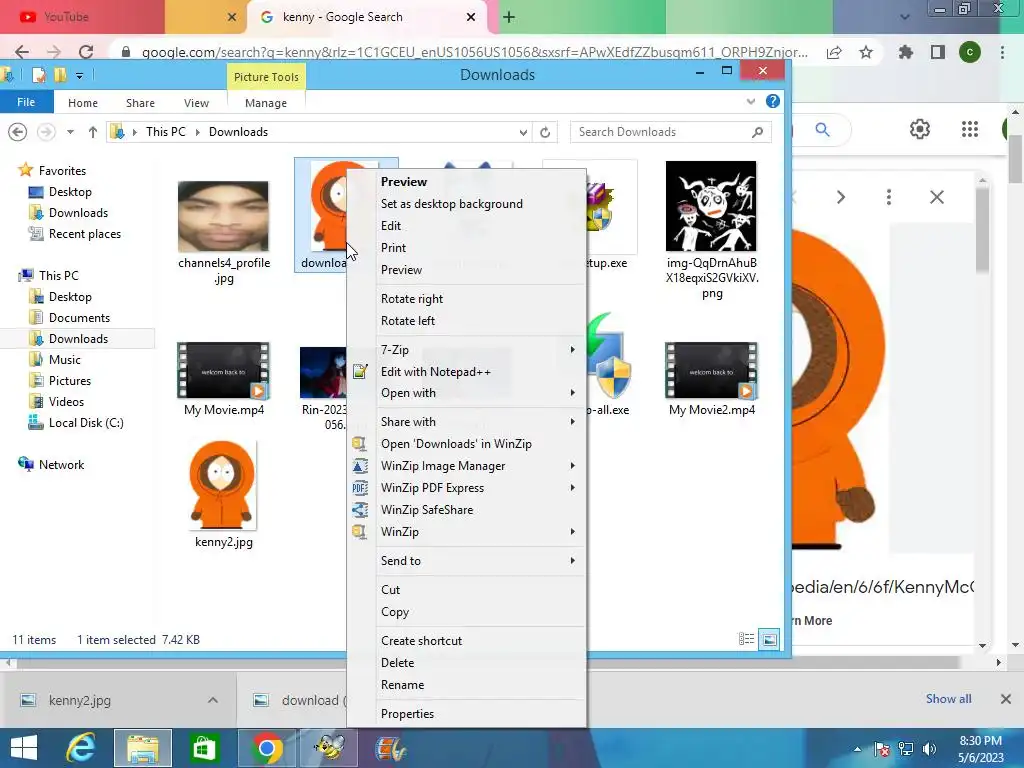Open Properties from the context menu
1024x768 pixels.
(407, 714)
